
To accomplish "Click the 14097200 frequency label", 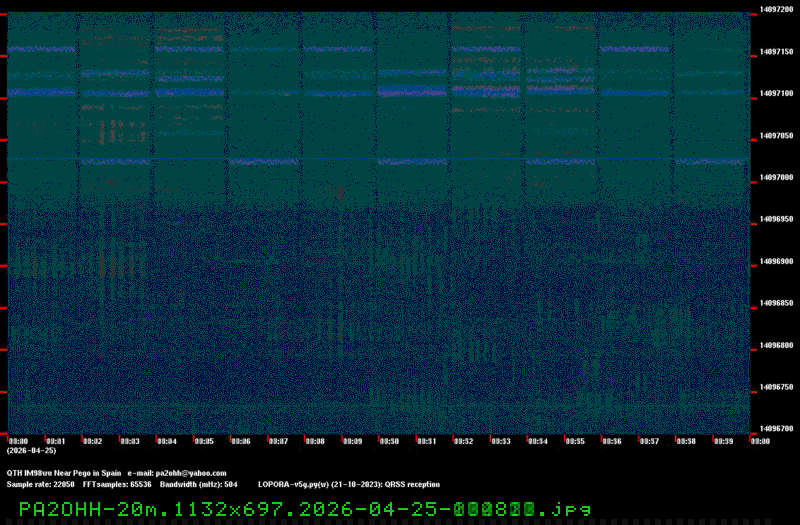I will pos(777,9).
